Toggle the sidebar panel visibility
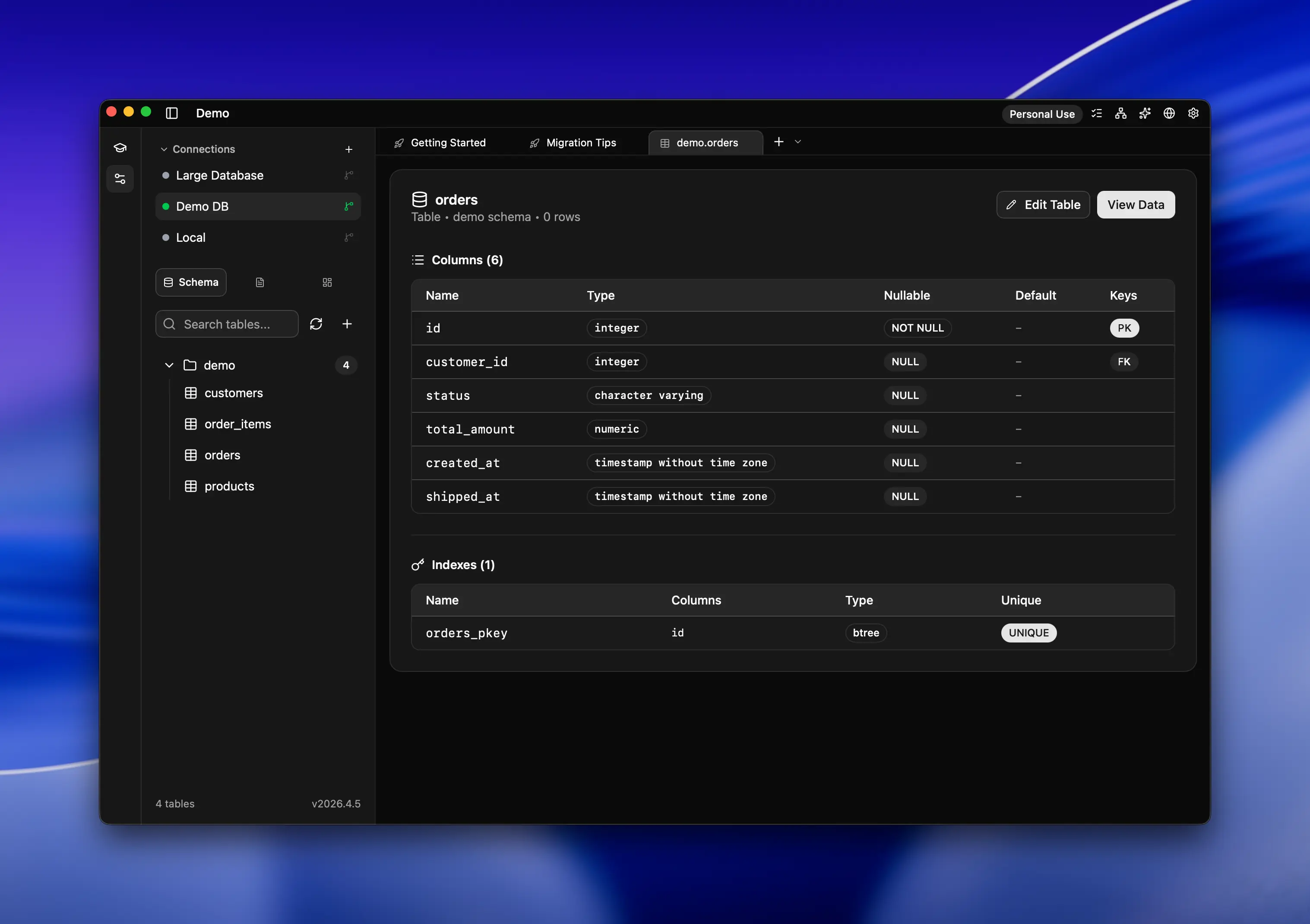Image resolution: width=1310 pixels, height=924 pixels. coord(172,113)
